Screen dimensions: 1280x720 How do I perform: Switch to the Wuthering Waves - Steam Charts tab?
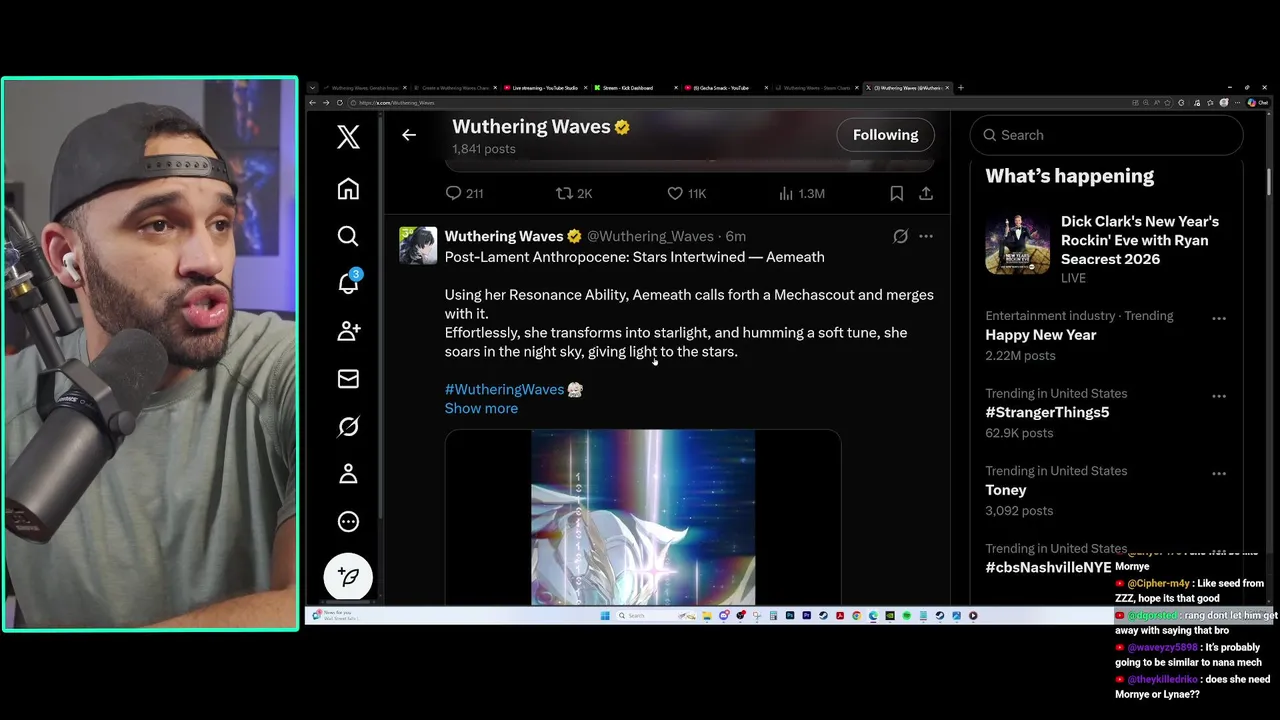click(817, 88)
